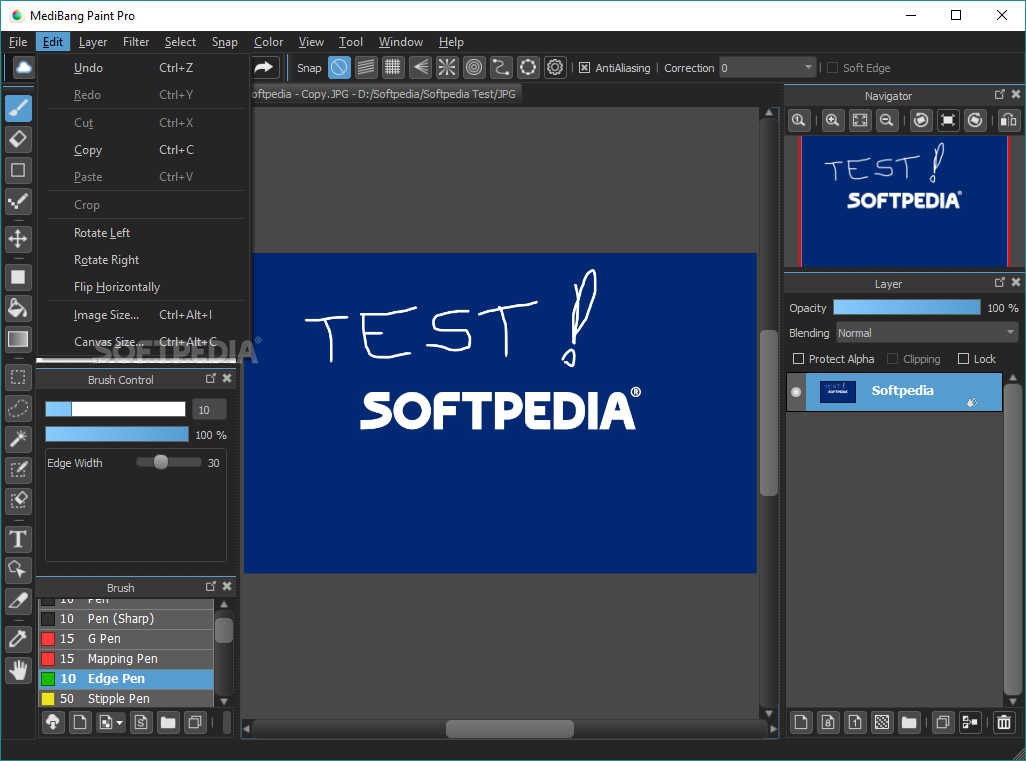Select the Bucket fill tool
The width and height of the screenshot is (1026, 761).
[18, 308]
